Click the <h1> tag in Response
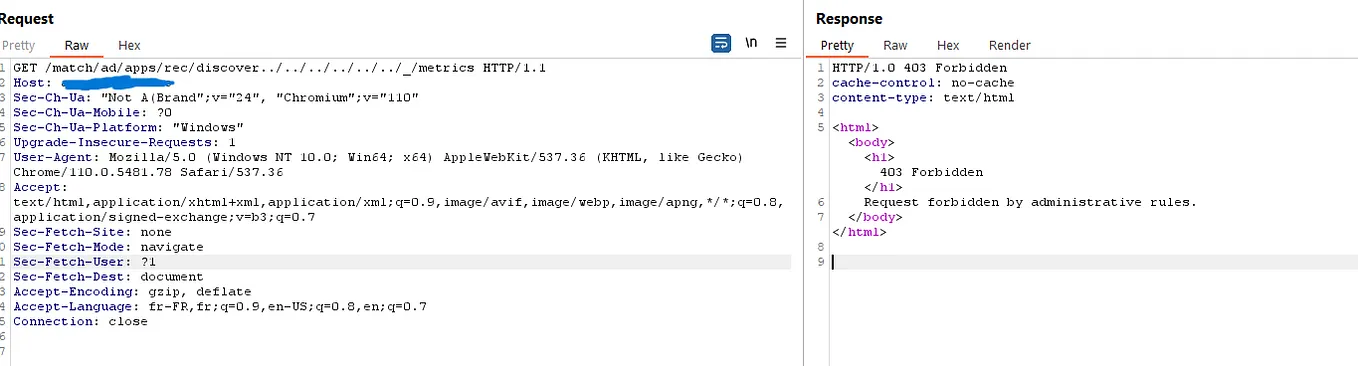This screenshot has height=366, width=1358. point(879,157)
